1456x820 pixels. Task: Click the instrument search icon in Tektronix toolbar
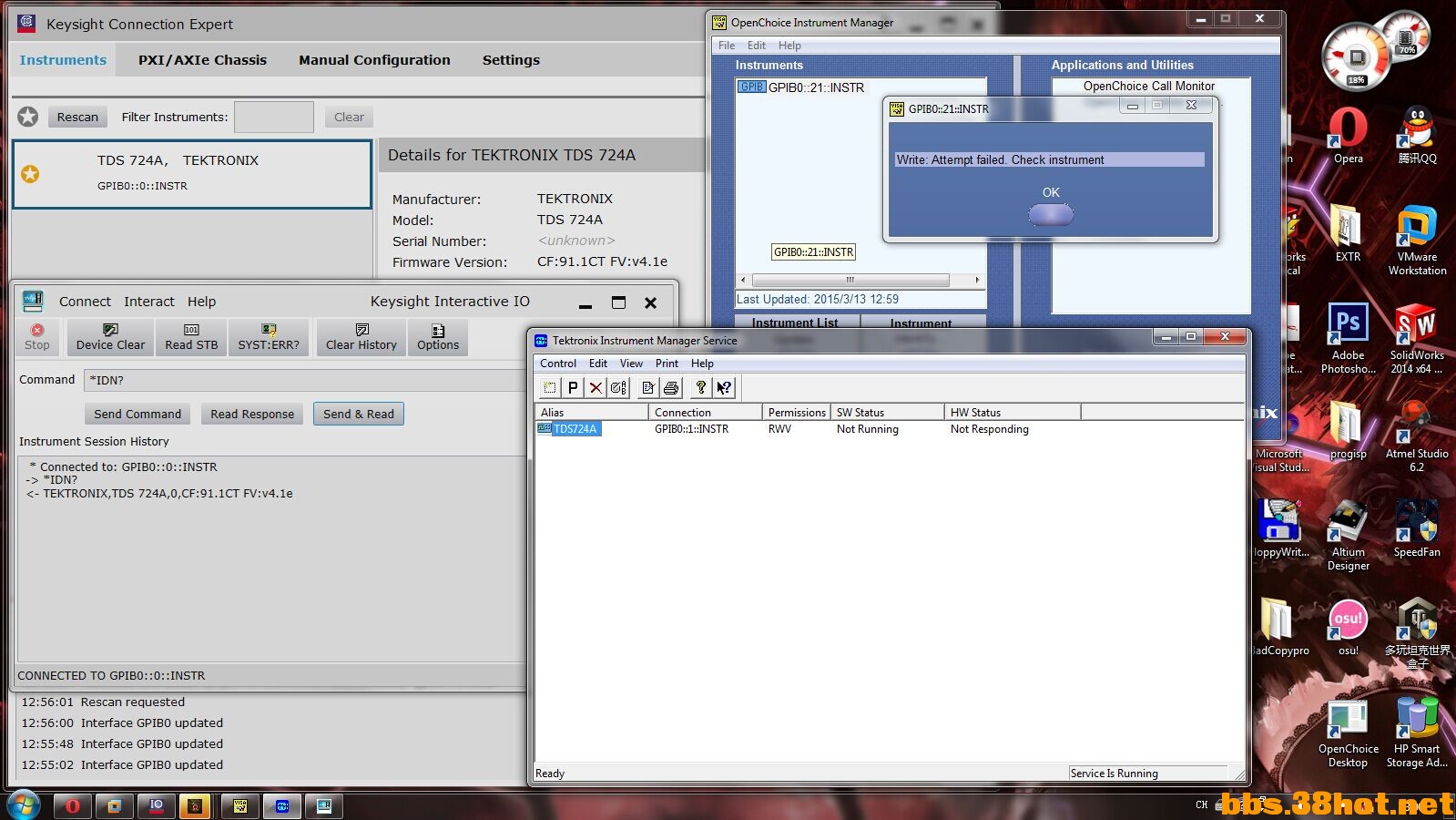618,387
